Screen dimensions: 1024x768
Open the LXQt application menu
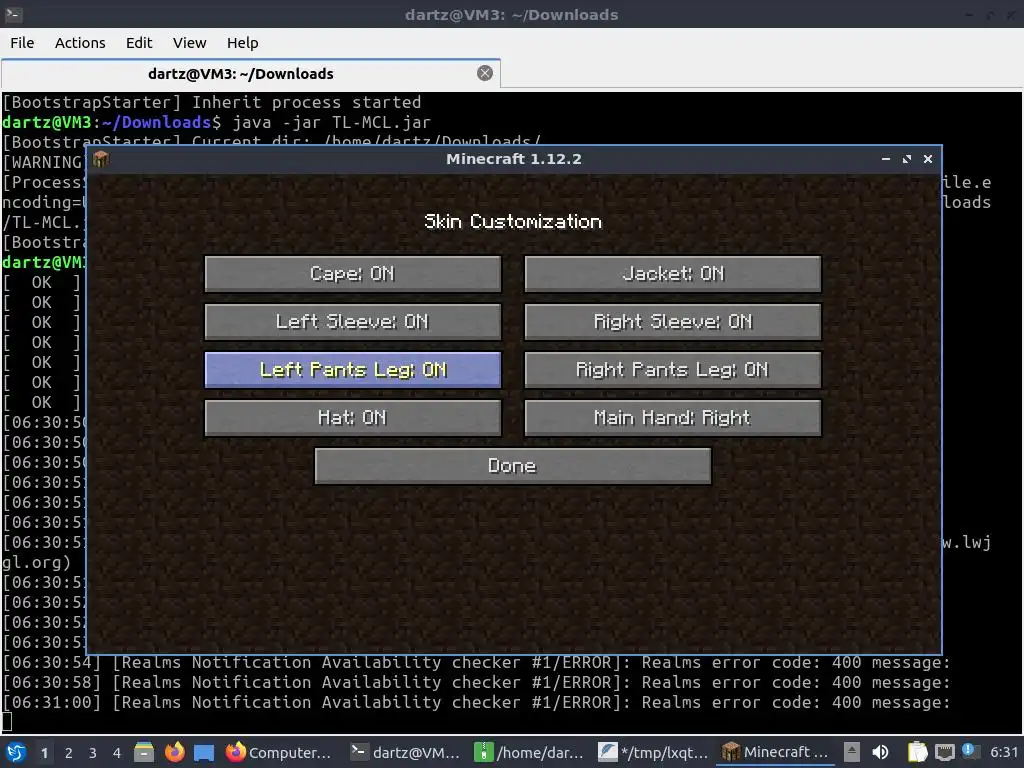(x=16, y=752)
